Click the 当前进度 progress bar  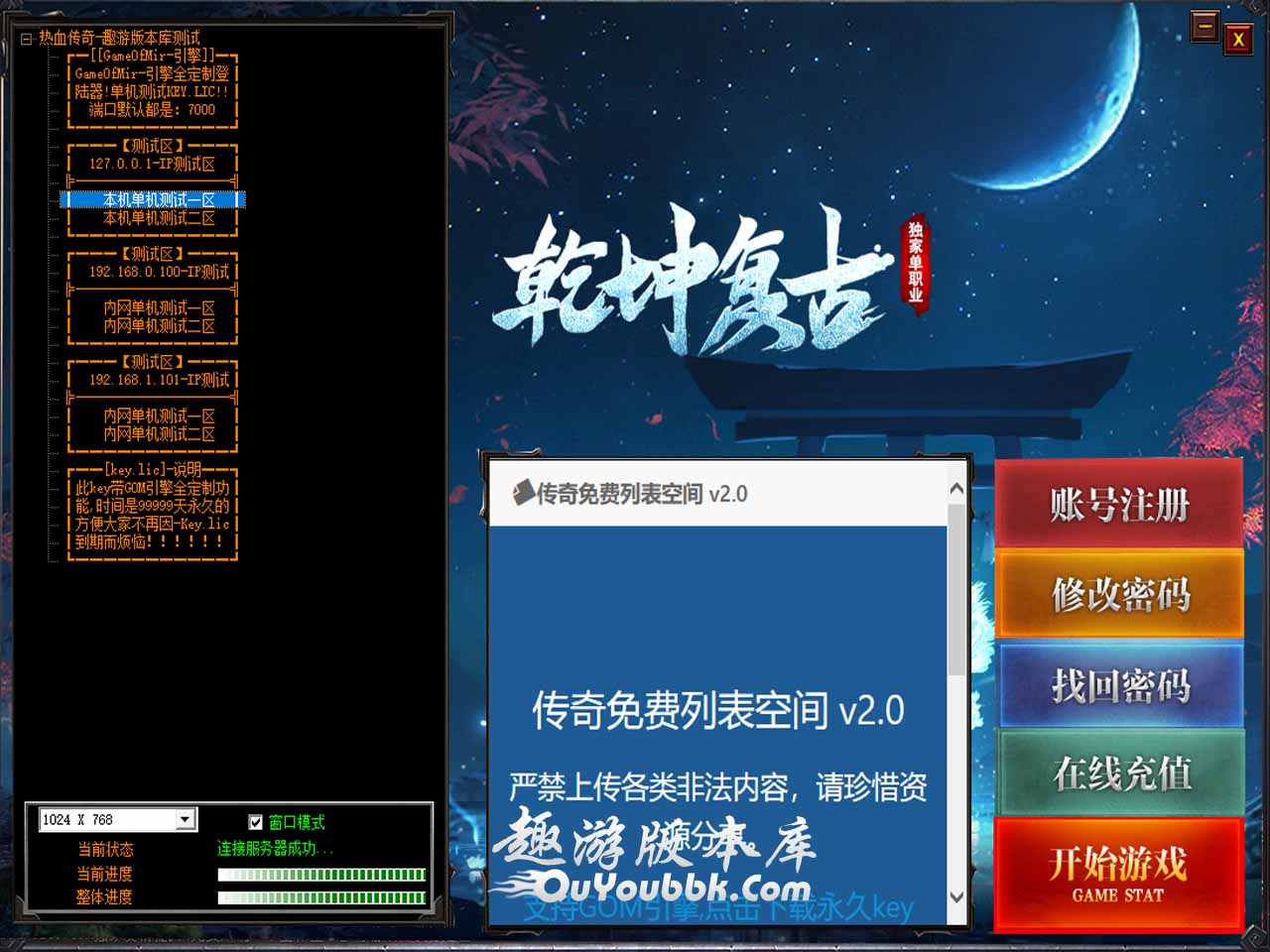[x=321, y=875]
